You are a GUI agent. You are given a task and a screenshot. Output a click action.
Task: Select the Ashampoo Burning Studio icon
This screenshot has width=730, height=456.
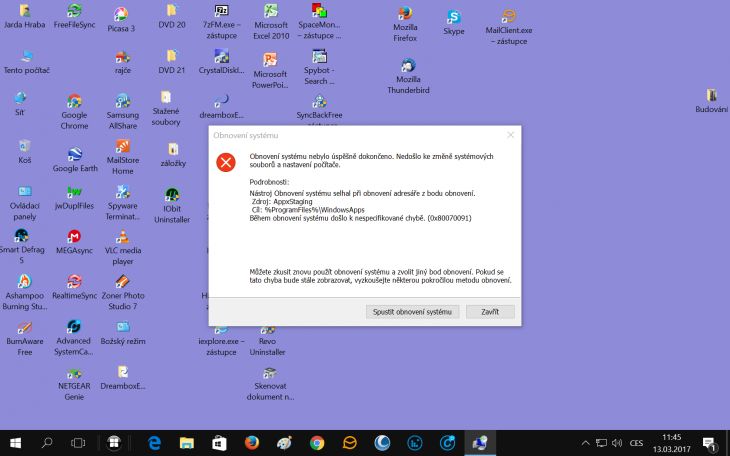[x=25, y=293]
